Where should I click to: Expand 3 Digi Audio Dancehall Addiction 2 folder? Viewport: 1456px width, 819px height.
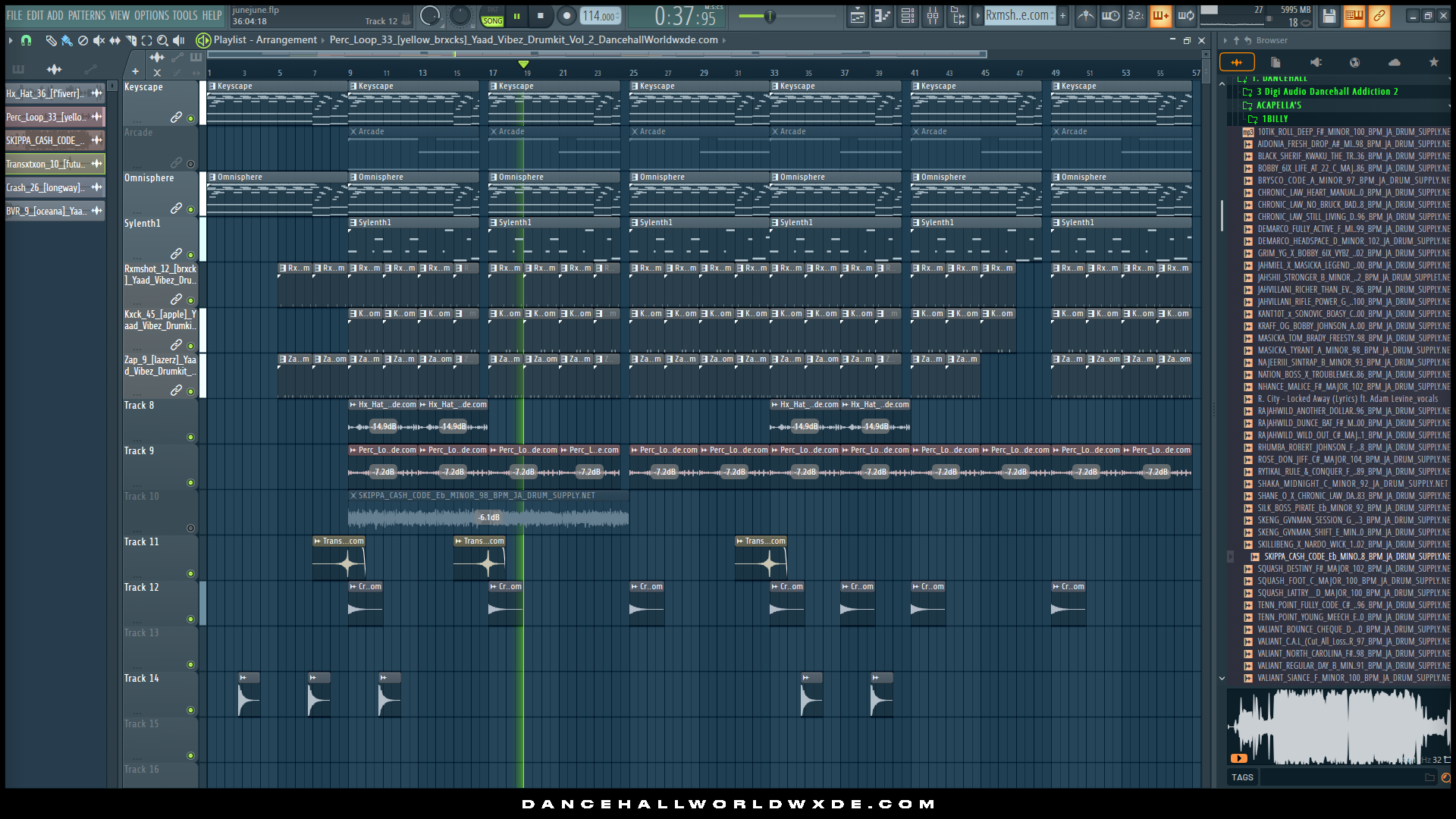(x=1326, y=92)
